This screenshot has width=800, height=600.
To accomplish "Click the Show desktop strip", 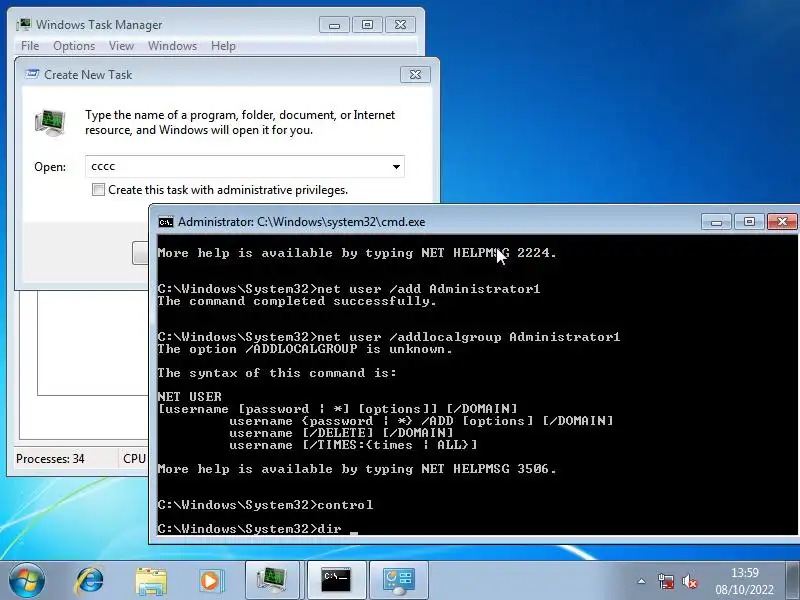I will coord(793,580).
